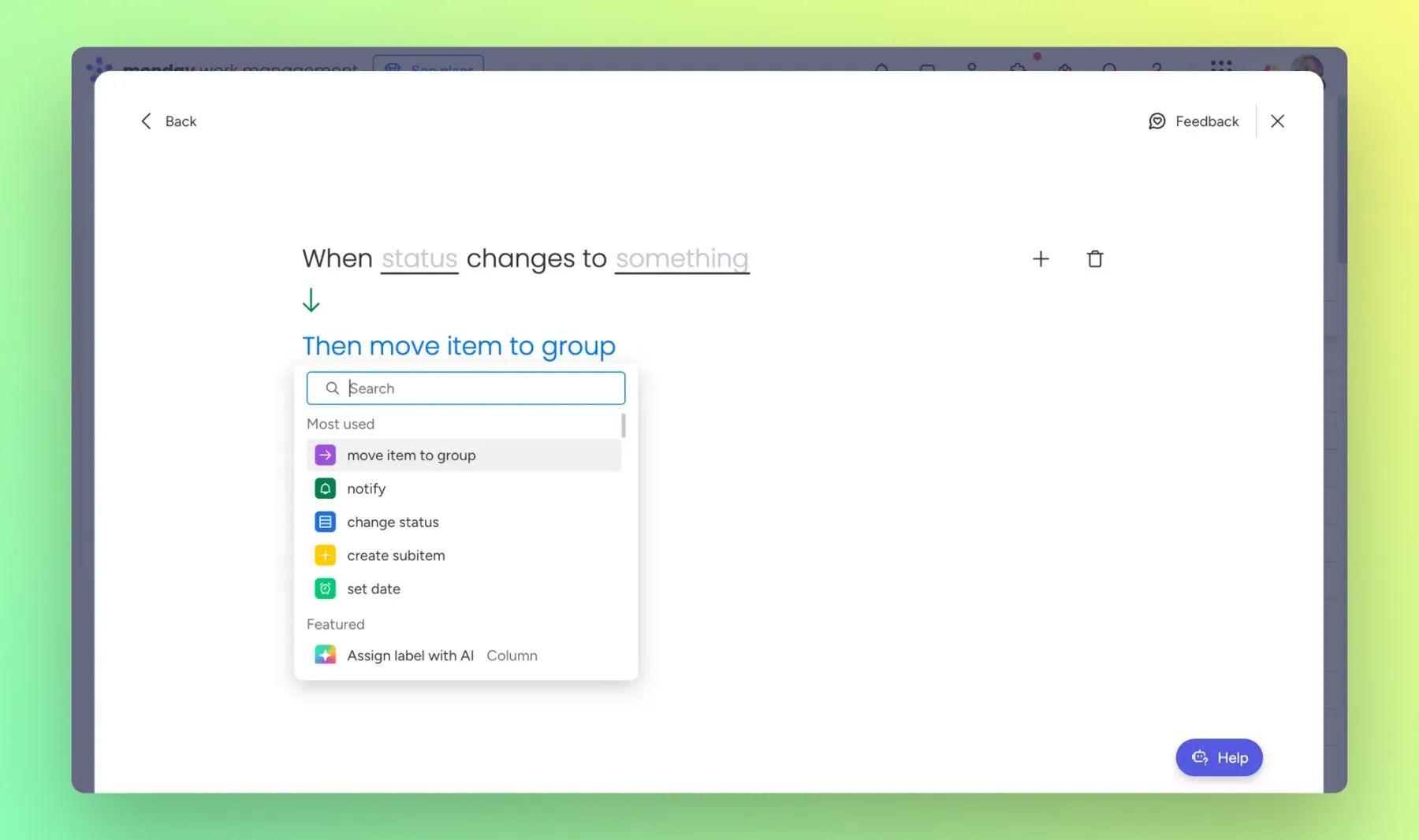The width and height of the screenshot is (1419, 840).
Task: Open the something value picker in trigger
Action: pos(682,258)
